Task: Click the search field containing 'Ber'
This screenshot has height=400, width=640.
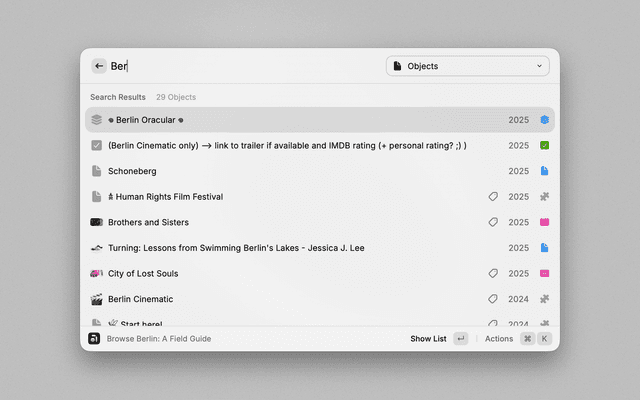Action: [x=240, y=66]
